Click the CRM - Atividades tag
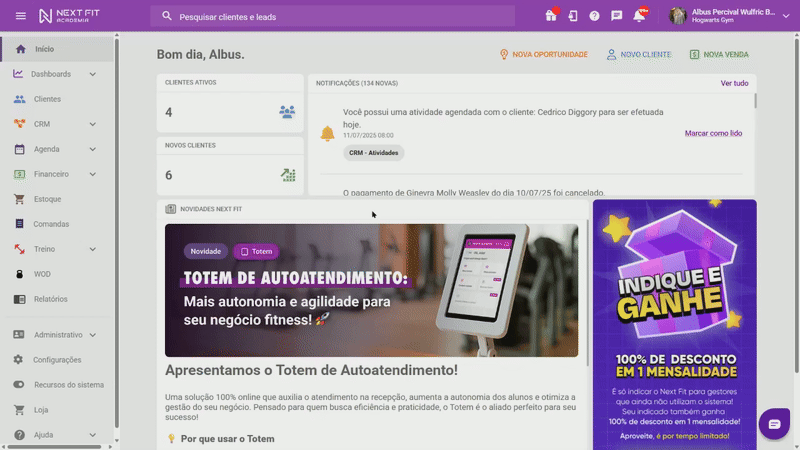Image resolution: width=800 pixels, height=450 pixels. tap(373, 153)
